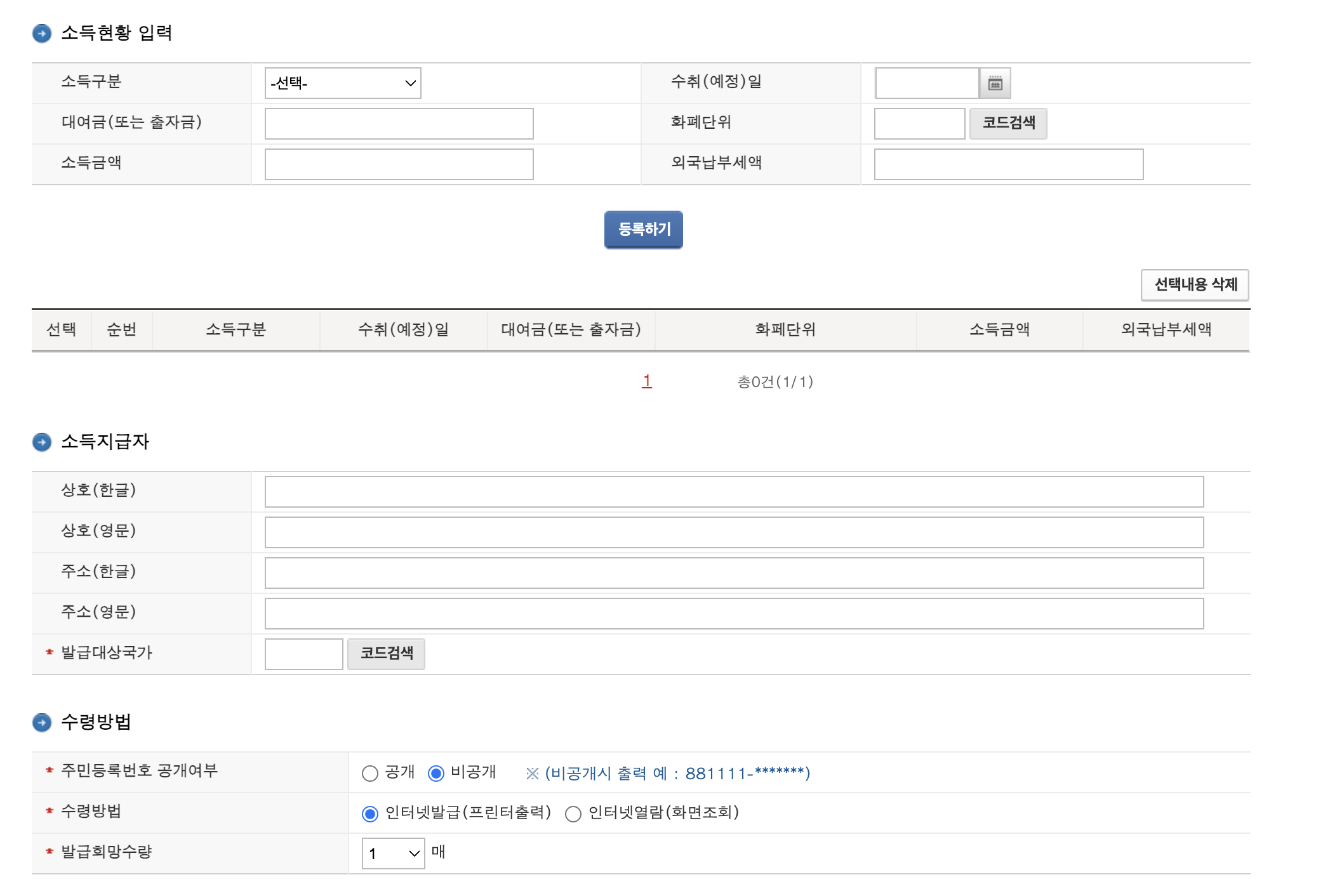The image size is (1323, 896).
Task: Click the 대여금(또는 출자금) input field
Action: (x=399, y=124)
